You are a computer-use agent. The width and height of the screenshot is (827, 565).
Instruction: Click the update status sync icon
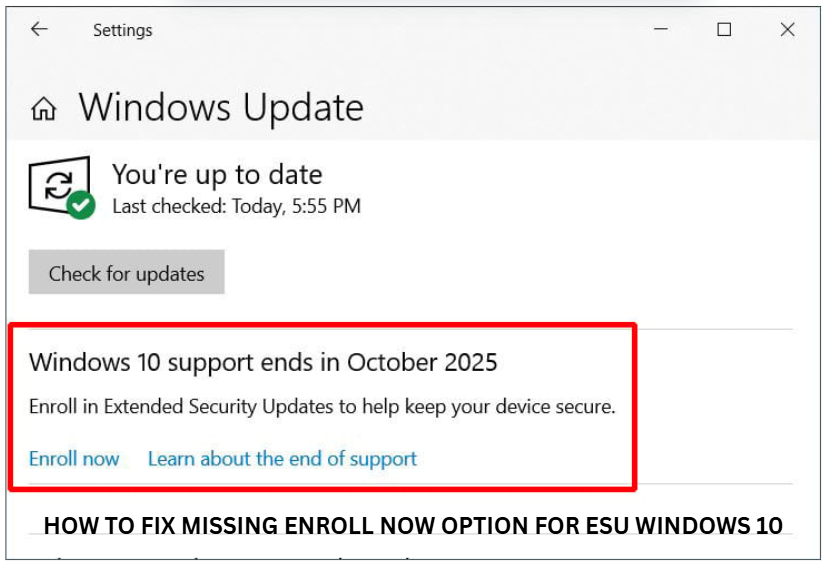[60, 184]
